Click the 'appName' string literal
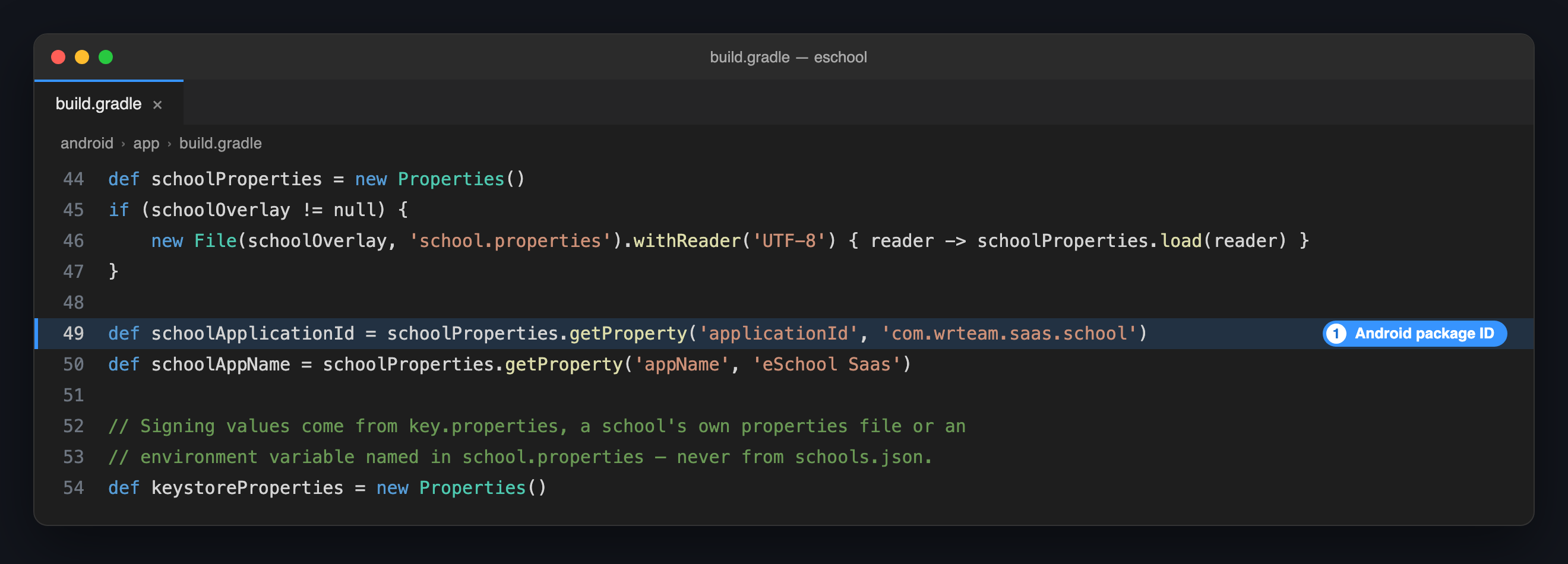Image resolution: width=1568 pixels, height=564 pixels. coord(682,365)
